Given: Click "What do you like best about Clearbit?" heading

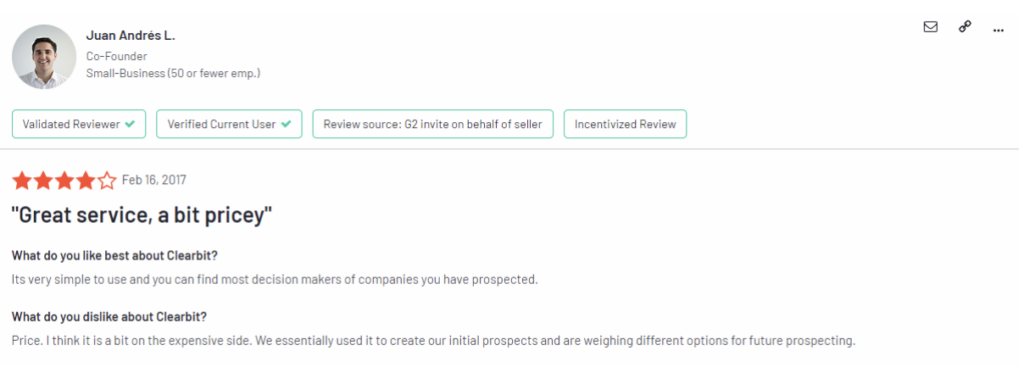Looking at the screenshot, I should (x=115, y=255).
